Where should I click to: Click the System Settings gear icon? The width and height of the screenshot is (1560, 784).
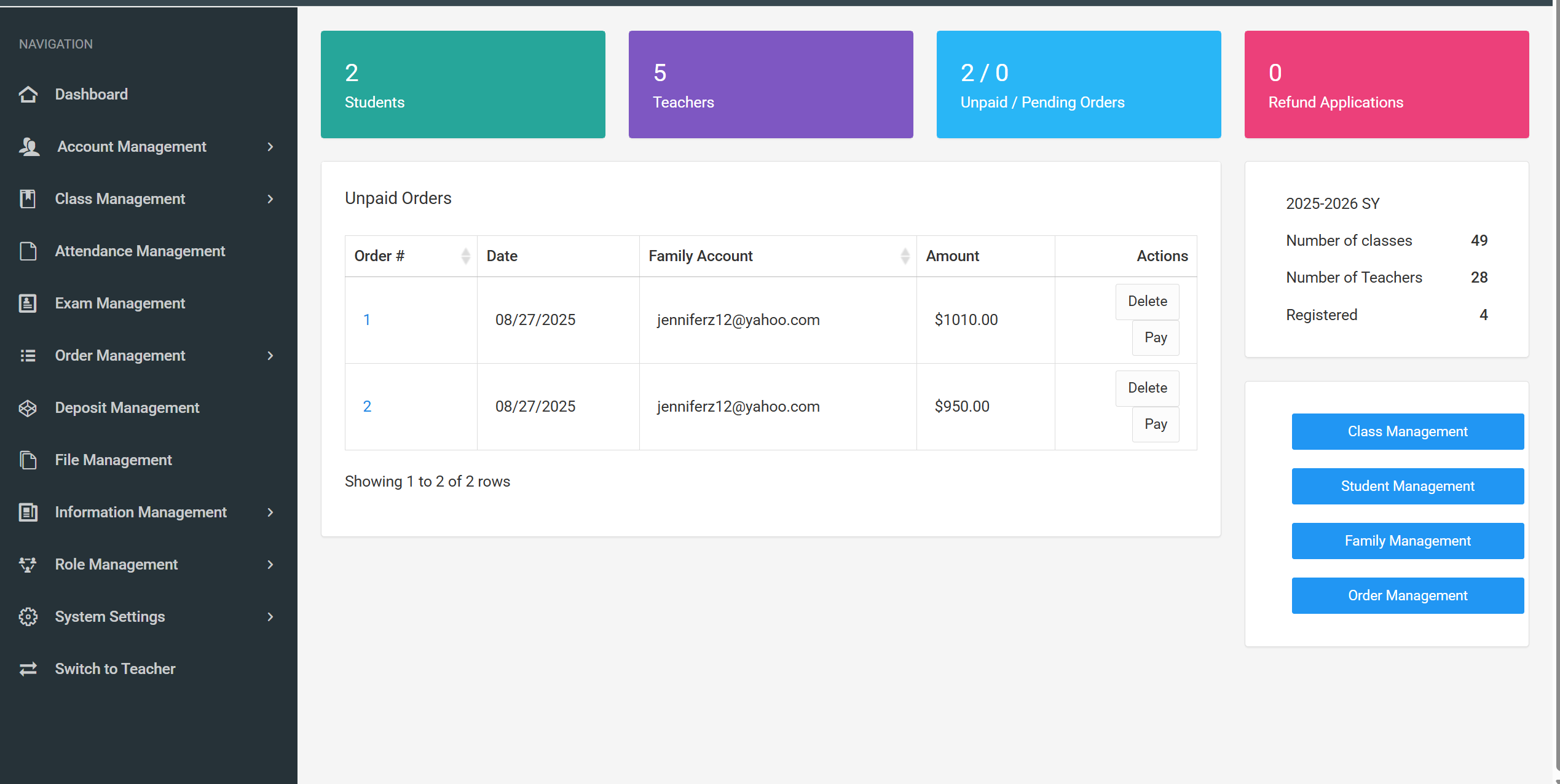click(x=28, y=617)
